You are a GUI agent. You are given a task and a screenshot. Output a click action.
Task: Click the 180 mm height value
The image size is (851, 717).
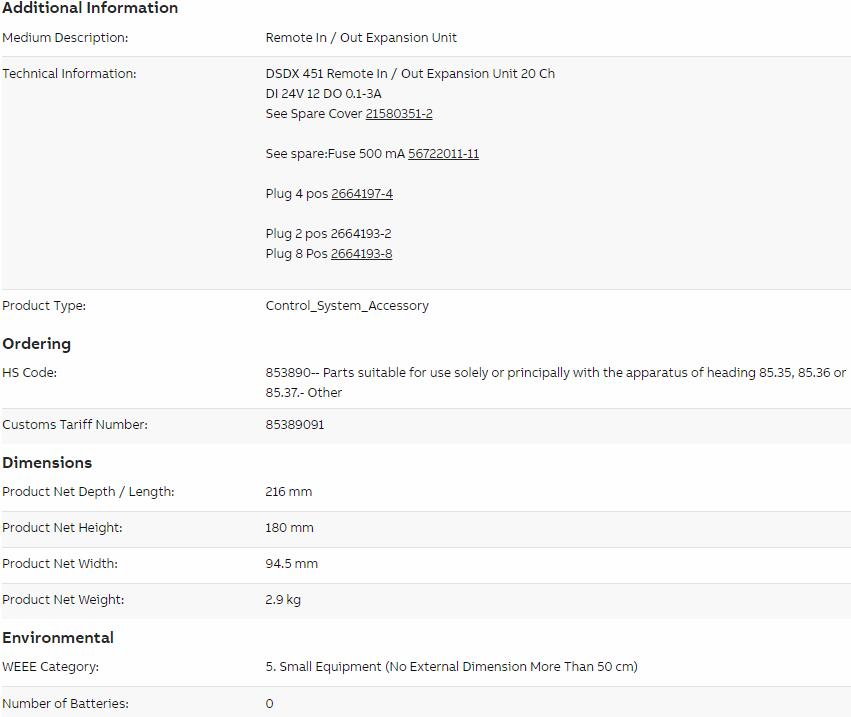[289, 528]
